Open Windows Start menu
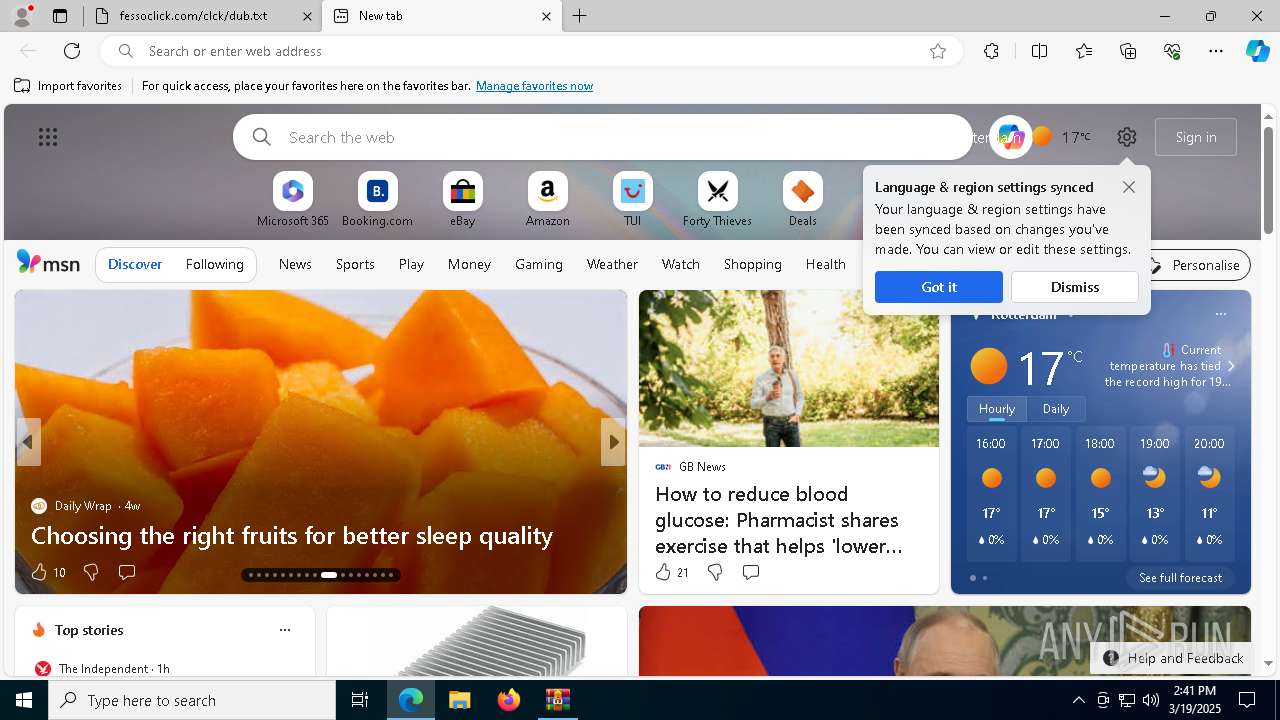 (x=24, y=700)
